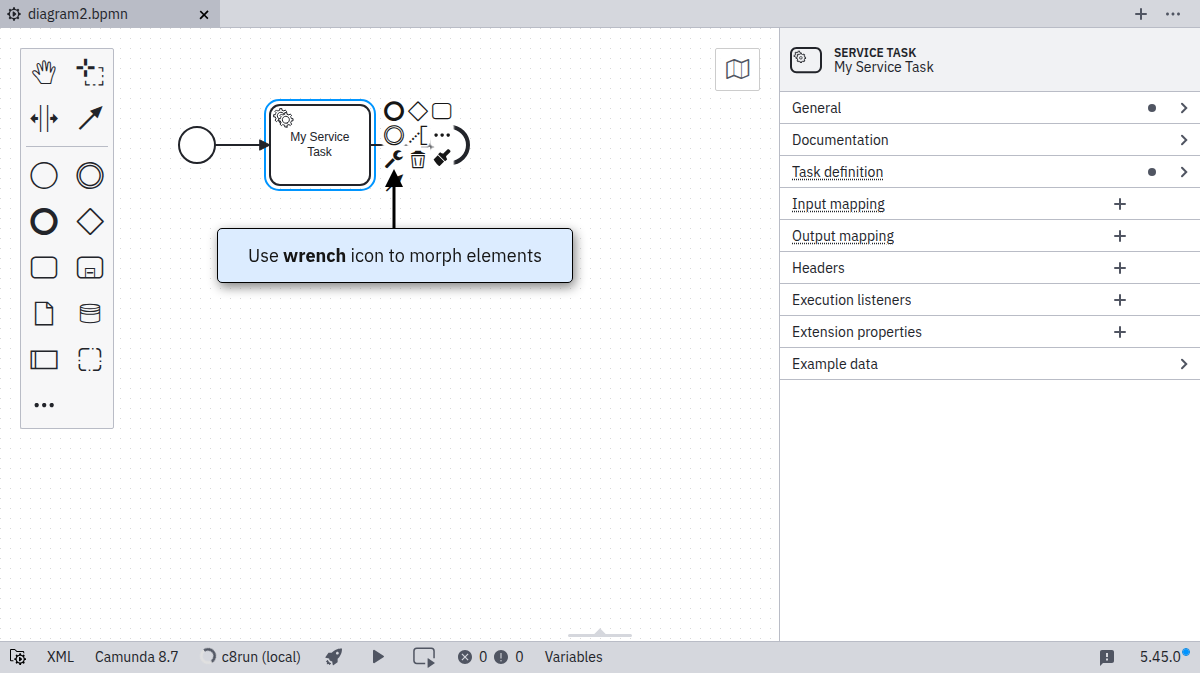Open the minimap in the canvas corner

pyautogui.click(x=737, y=69)
